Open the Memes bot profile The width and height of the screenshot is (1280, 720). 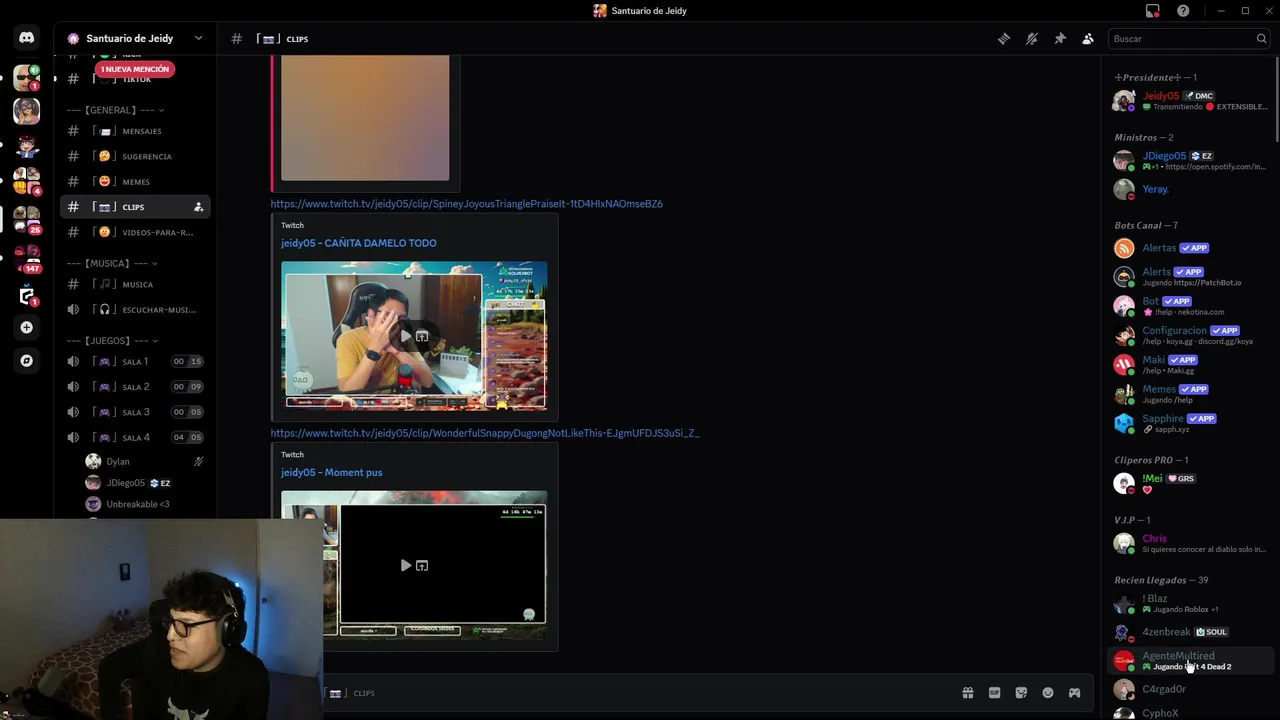pyautogui.click(x=1190, y=393)
